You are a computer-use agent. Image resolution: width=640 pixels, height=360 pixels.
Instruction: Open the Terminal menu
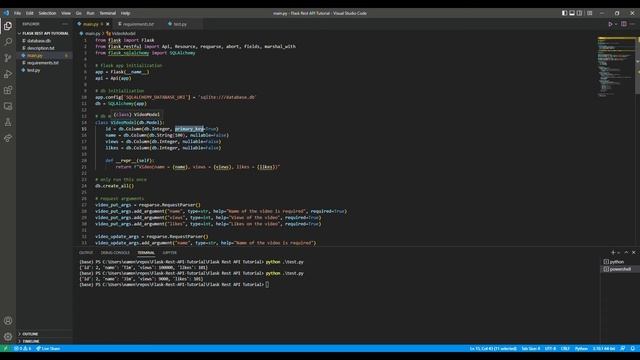108,13
